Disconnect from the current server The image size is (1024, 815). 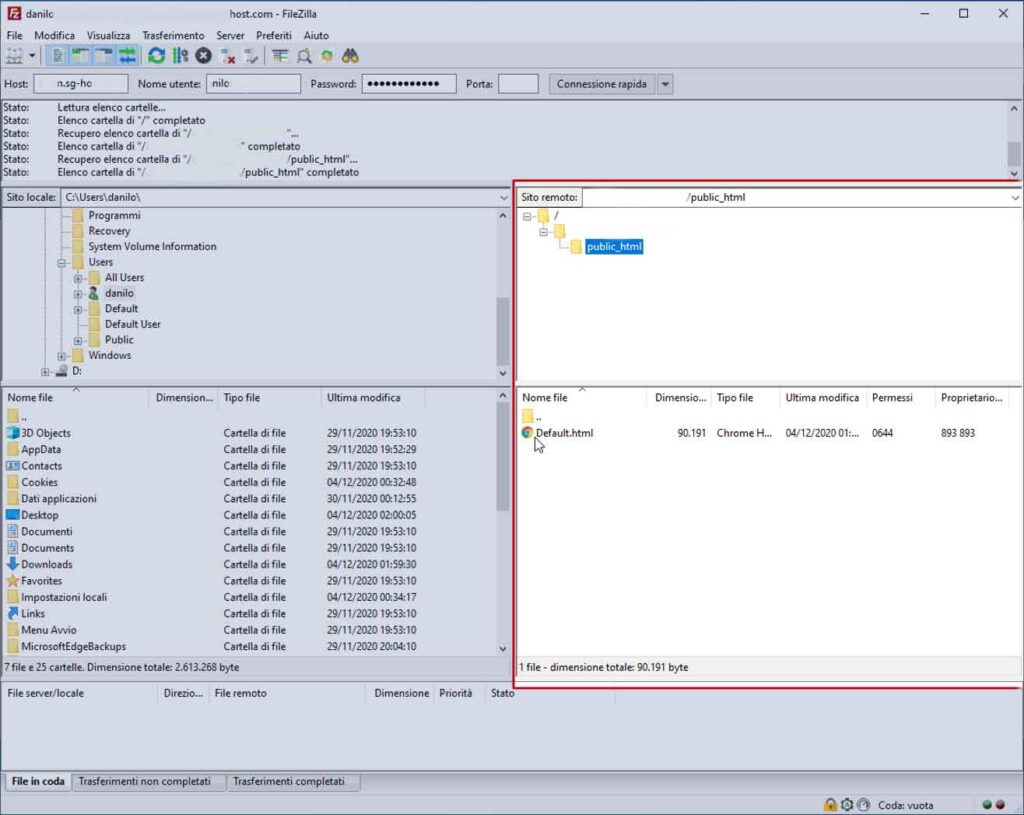click(227, 56)
